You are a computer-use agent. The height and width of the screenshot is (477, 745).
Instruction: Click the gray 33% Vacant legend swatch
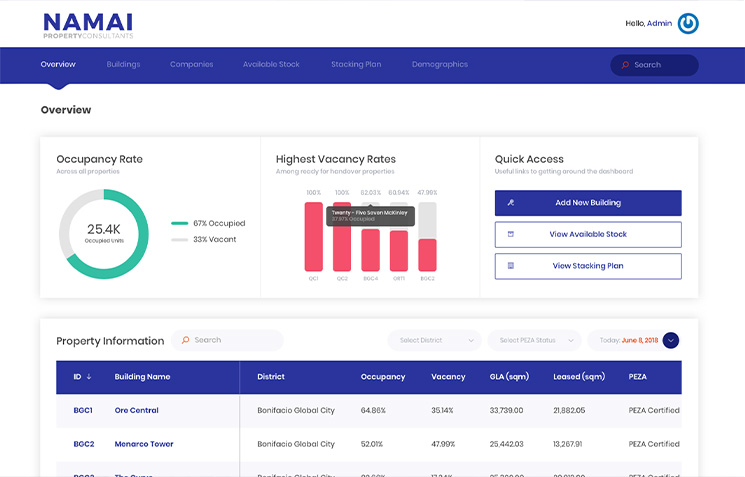coord(180,239)
